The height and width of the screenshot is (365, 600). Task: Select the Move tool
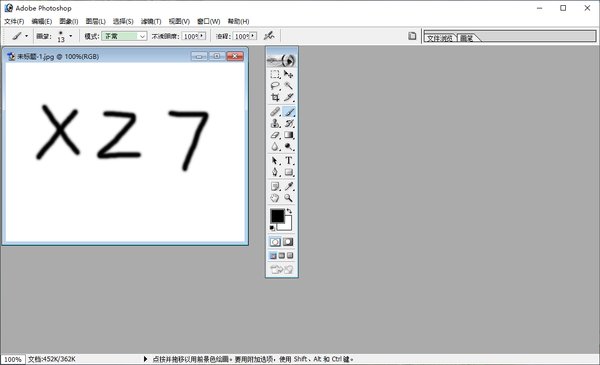coord(289,74)
